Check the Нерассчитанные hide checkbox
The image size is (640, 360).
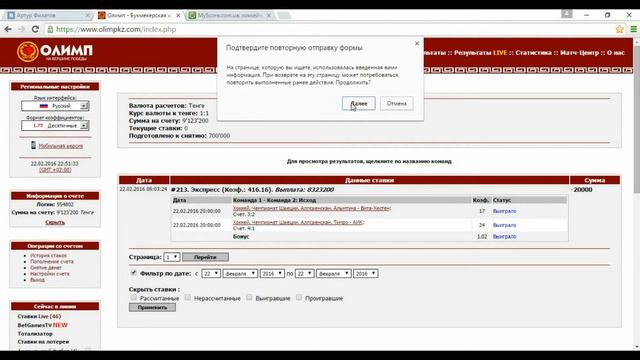[x=188, y=297]
